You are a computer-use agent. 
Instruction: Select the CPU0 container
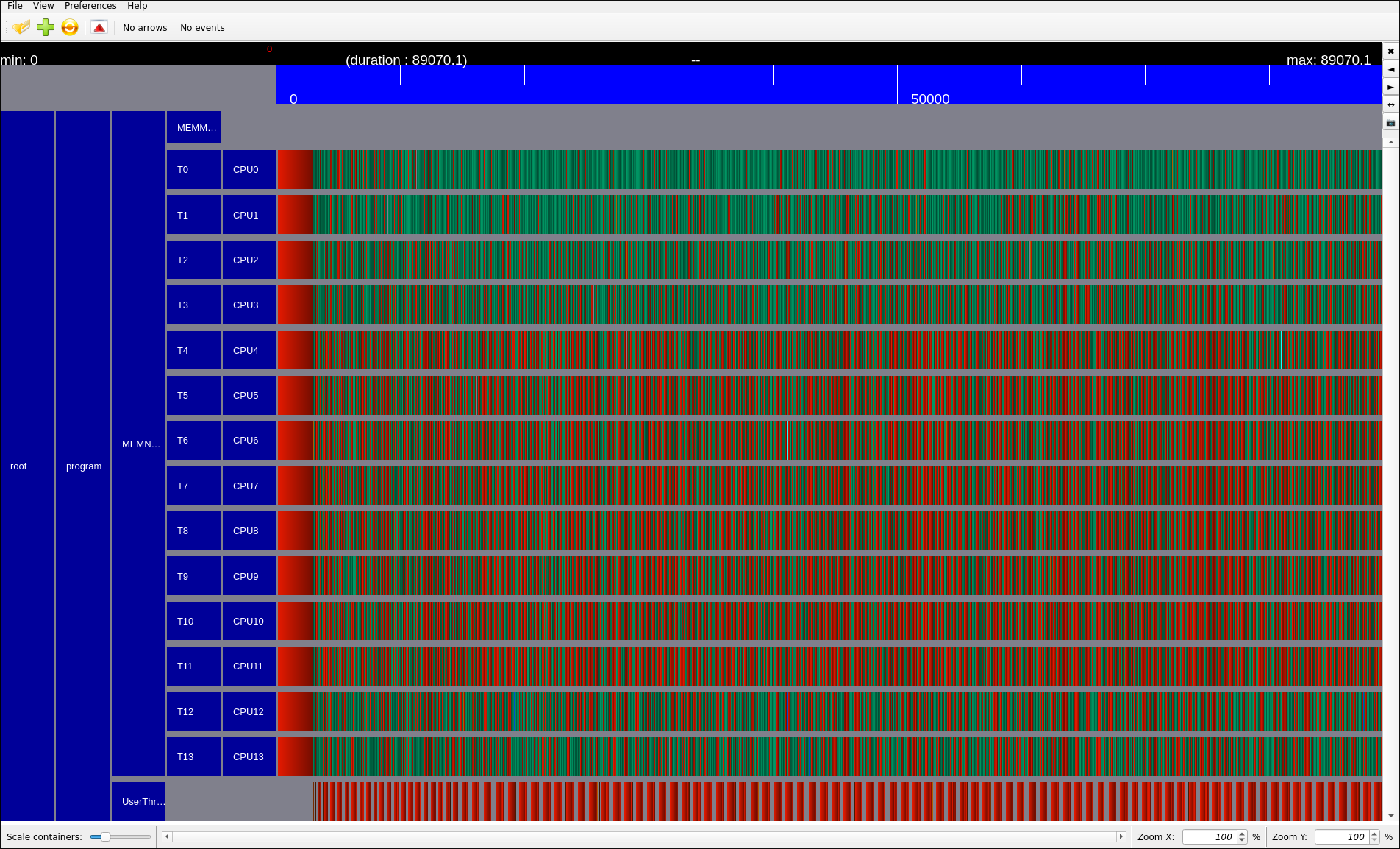249,169
